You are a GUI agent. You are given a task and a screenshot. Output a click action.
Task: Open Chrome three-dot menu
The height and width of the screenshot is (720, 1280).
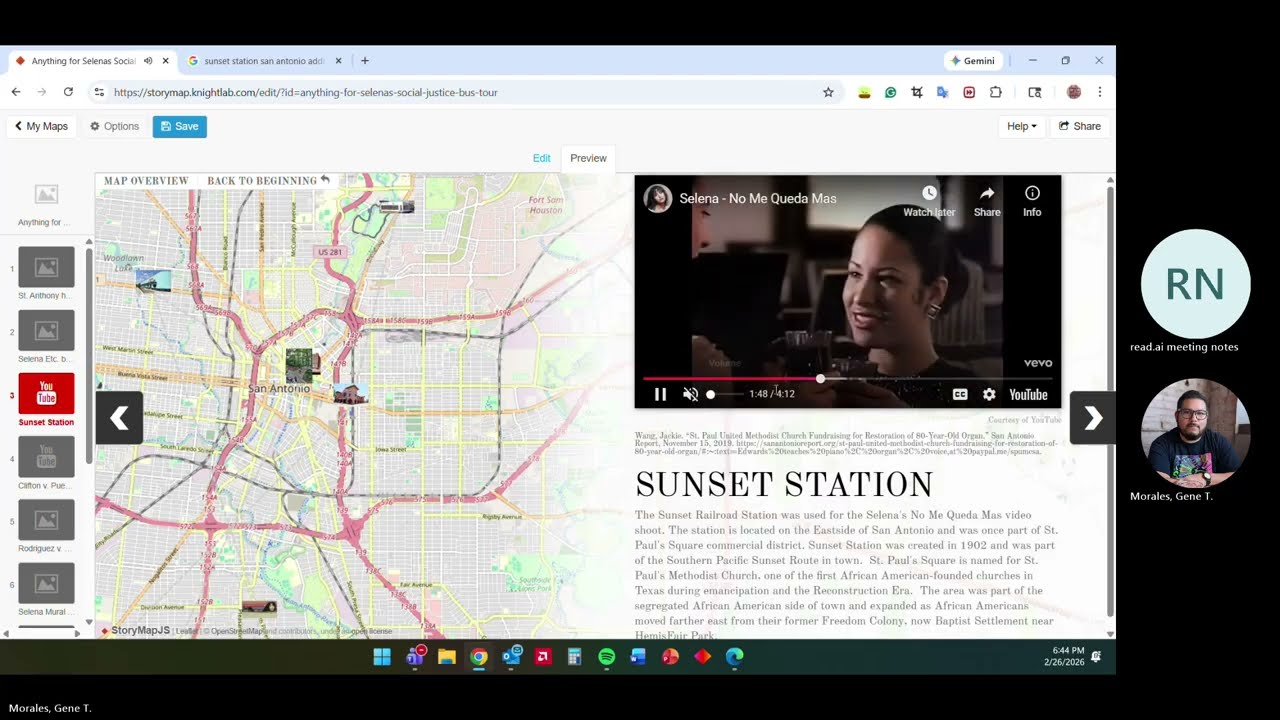(1100, 92)
